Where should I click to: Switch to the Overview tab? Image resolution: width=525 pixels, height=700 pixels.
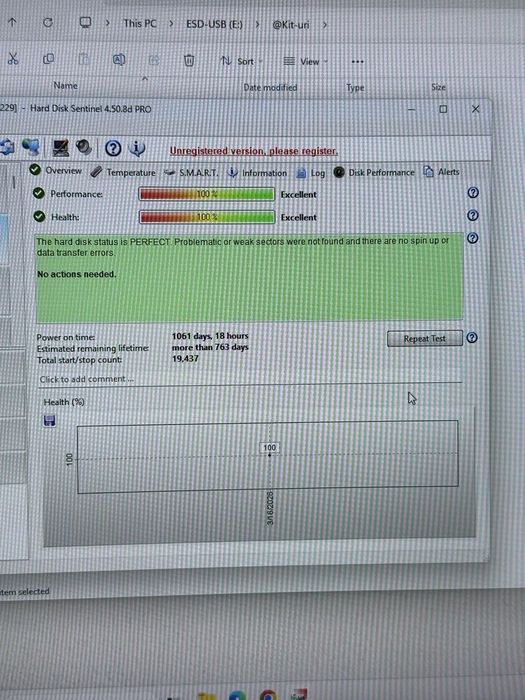click(56, 171)
